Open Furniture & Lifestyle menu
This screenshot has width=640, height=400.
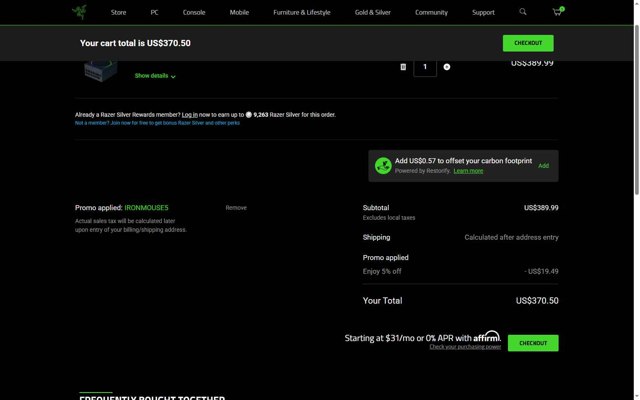click(x=302, y=12)
